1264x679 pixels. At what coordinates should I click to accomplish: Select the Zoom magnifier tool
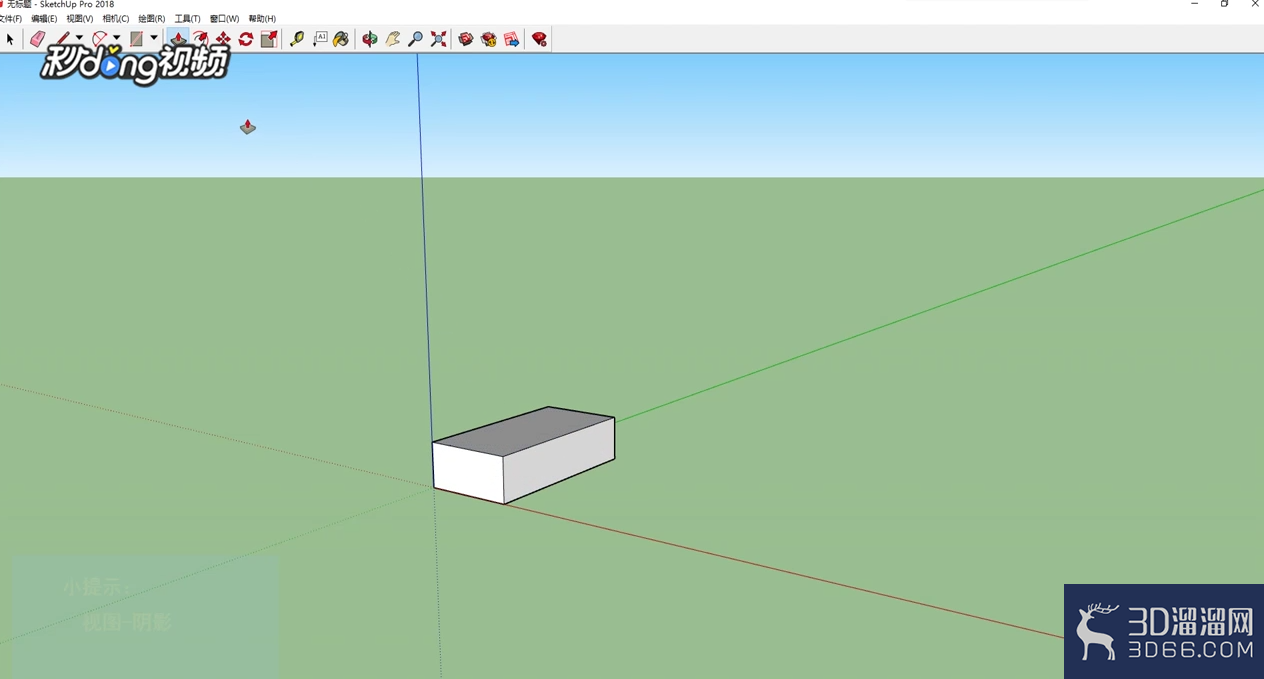416,39
